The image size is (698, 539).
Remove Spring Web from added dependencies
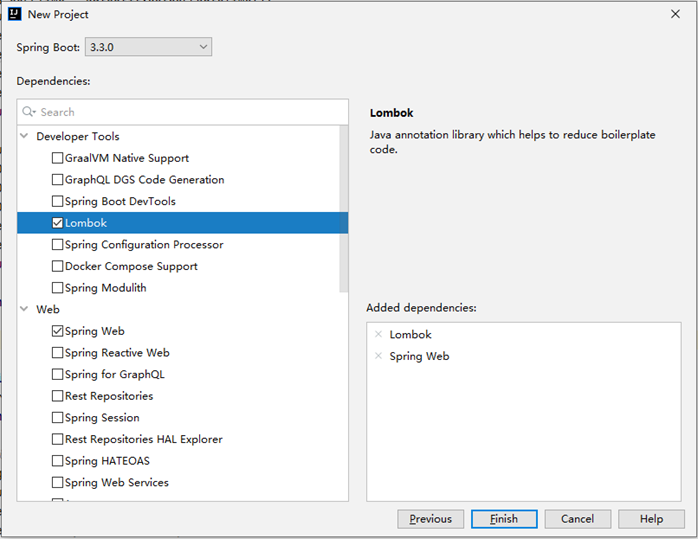coord(378,356)
